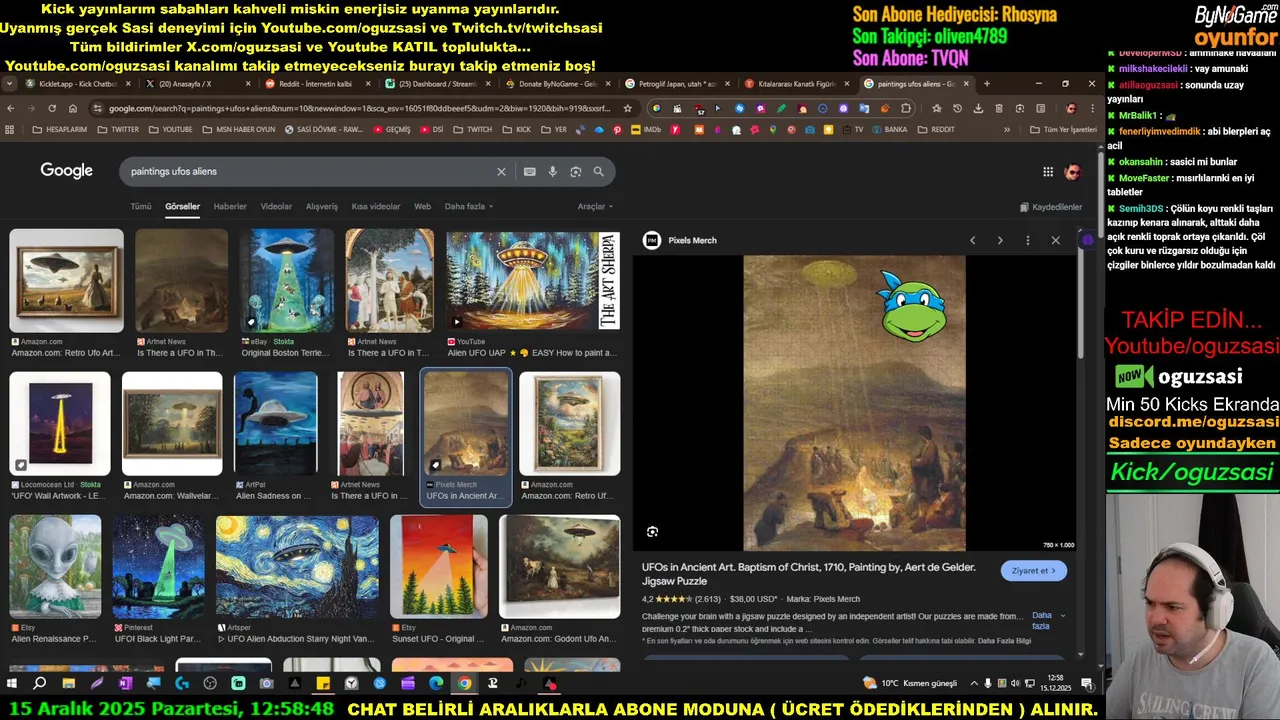
Task: Open OneNote from the taskbar
Action: 125,684
